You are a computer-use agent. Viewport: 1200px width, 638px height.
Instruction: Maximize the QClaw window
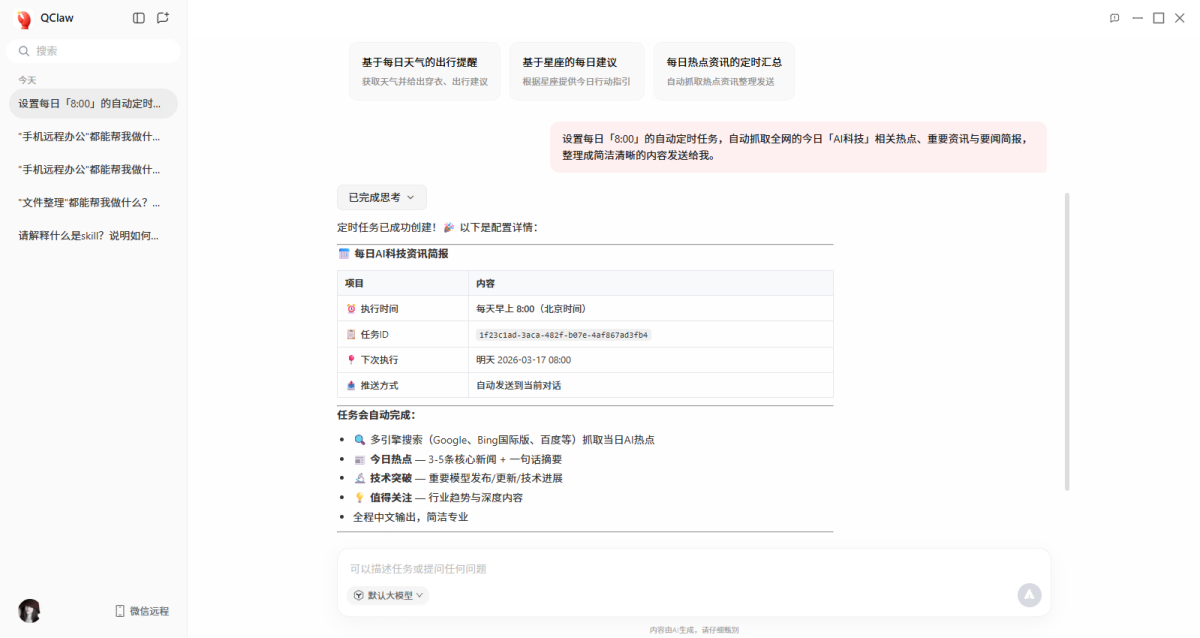point(1159,18)
